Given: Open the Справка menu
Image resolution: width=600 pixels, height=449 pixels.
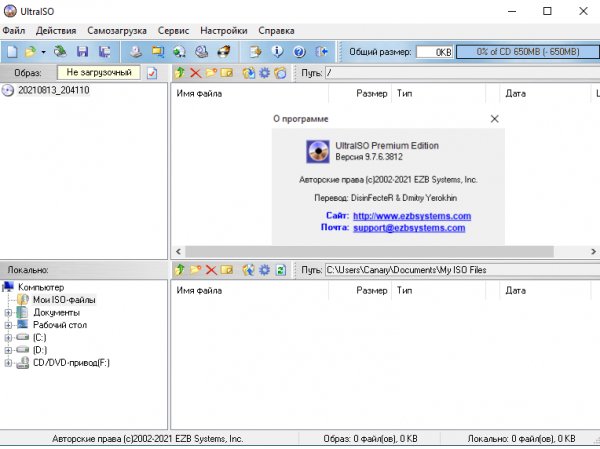Looking at the screenshot, I should pyautogui.click(x=276, y=31).
